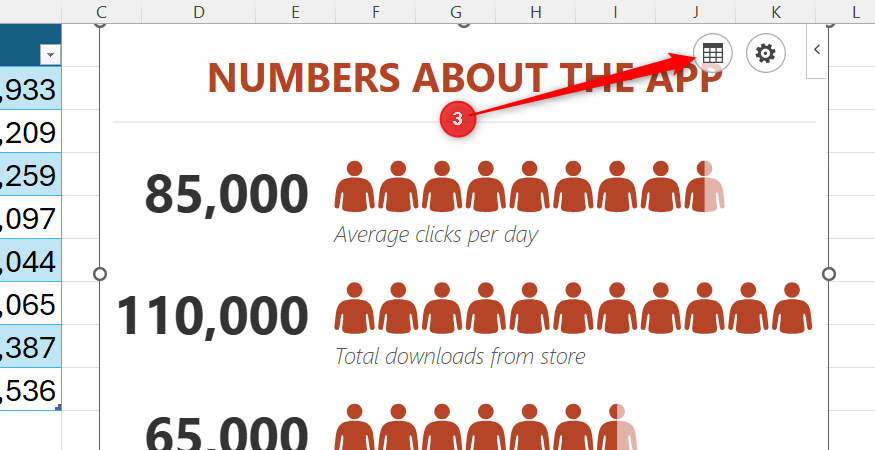The width and height of the screenshot is (875, 450).
Task: Select the cell ending in ,259
Action: 31,174
